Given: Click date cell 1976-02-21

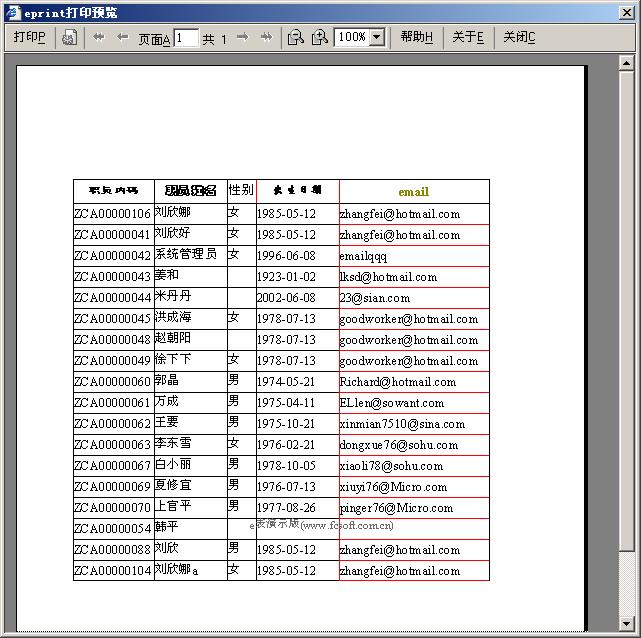Looking at the screenshot, I should (x=298, y=445).
